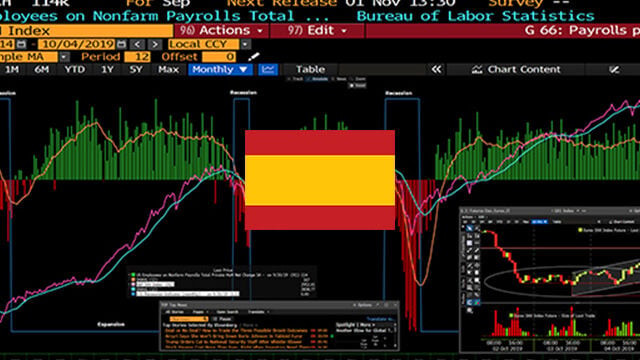The height and width of the screenshot is (360, 640).
Task: Select pointer tool in small futures chart toolbar
Action: [470, 229]
